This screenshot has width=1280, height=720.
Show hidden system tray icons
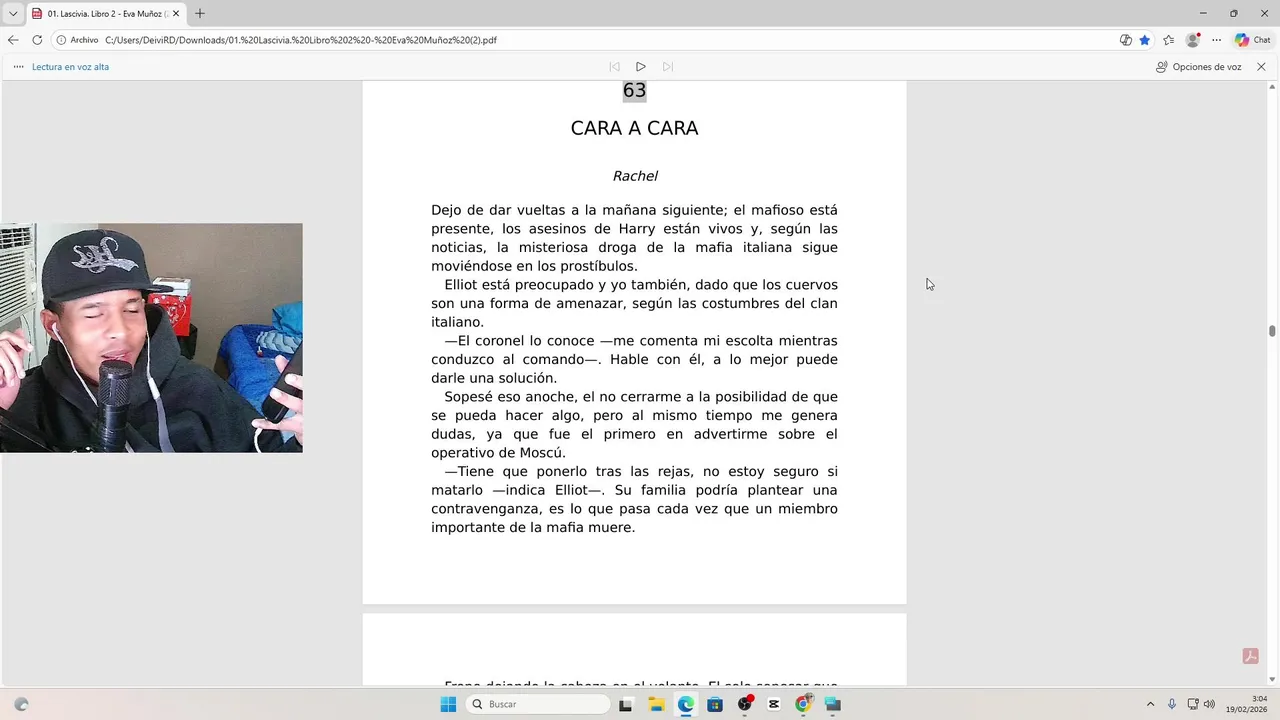[x=1150, y=704]
